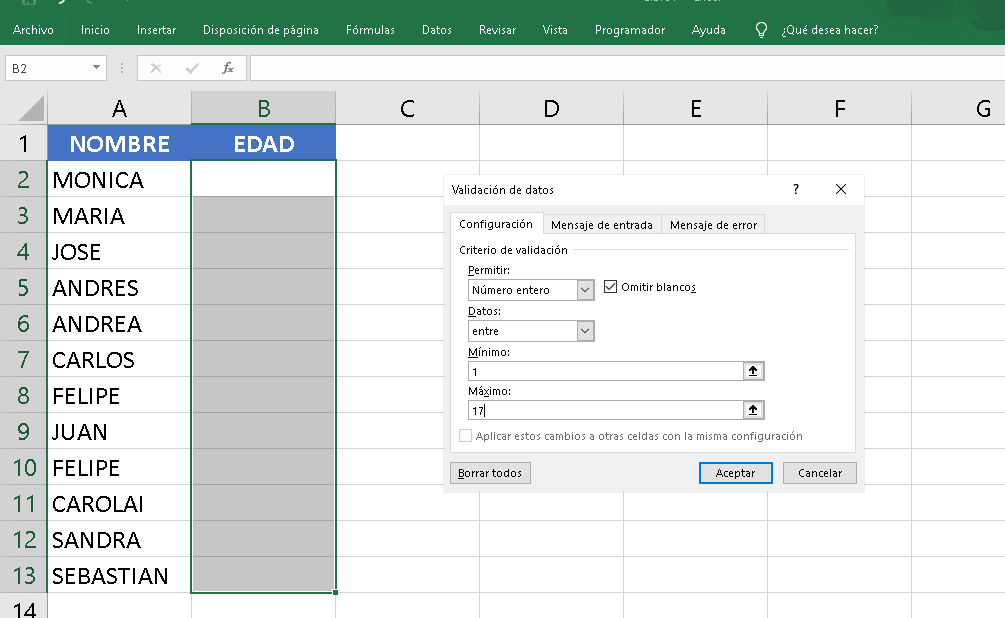Screen dimensions: 1005x618
Task: Switch to the Mensaje de entrada tab
Action: (601, 223)
